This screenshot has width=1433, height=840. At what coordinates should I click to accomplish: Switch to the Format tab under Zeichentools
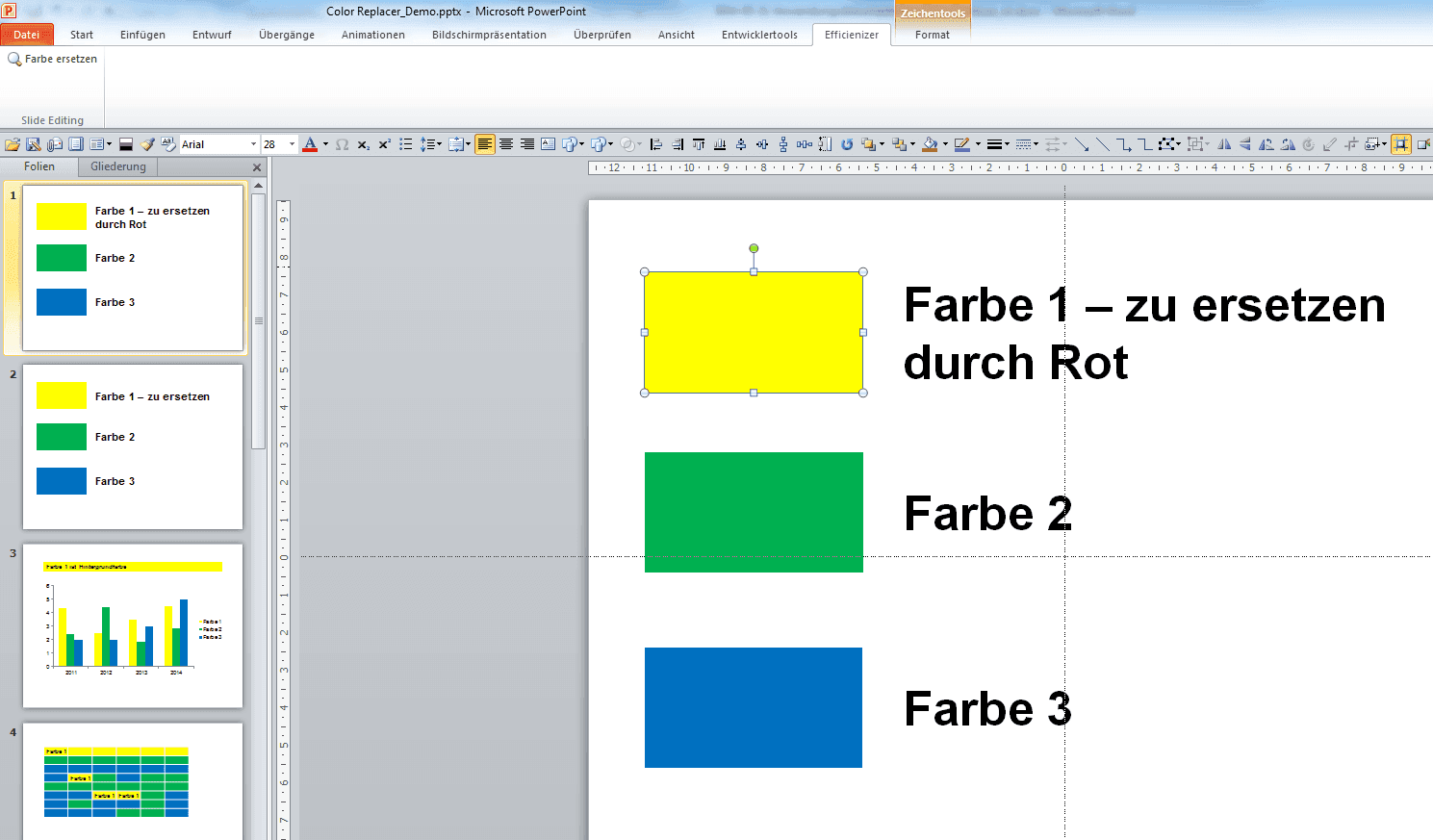932,35
